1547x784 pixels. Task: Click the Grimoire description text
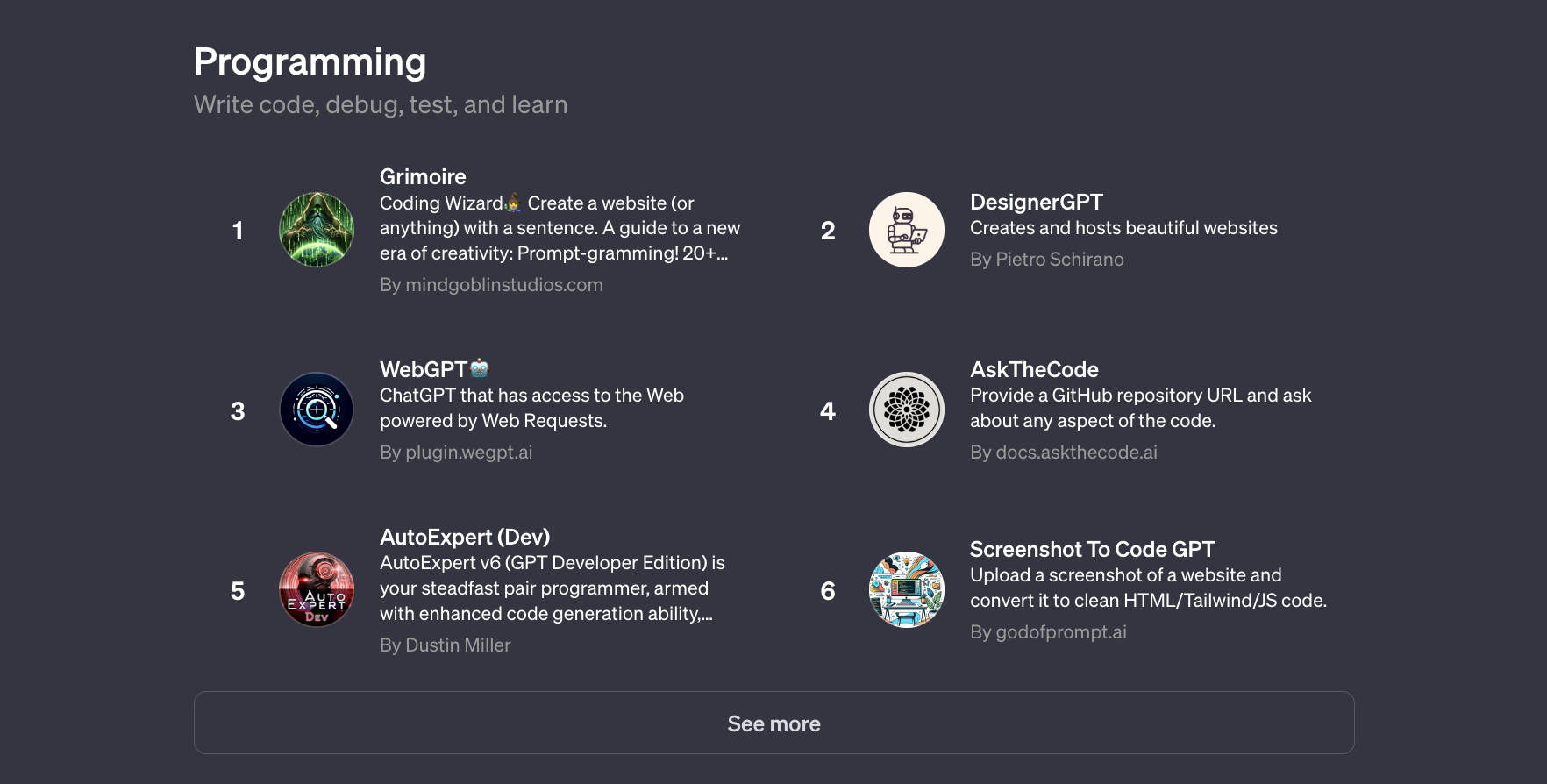pos(560,228)
